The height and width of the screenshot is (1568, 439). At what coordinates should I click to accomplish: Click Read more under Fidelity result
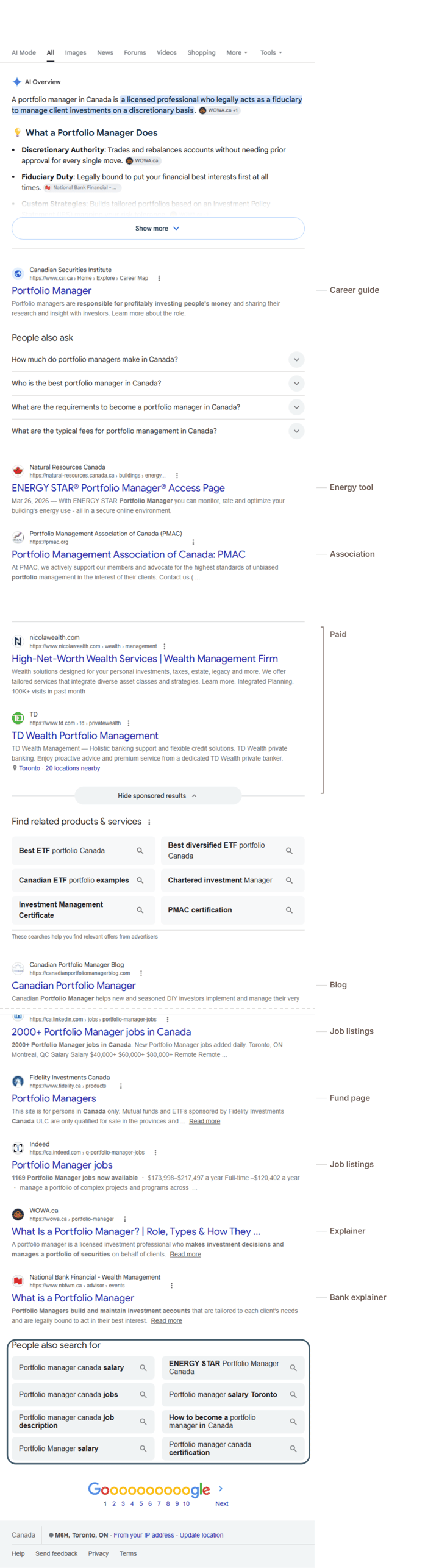coord(204,1121)
